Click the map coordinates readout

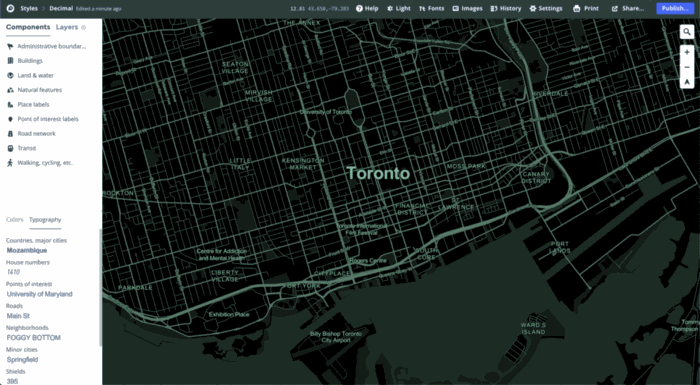tap(319, 8)
